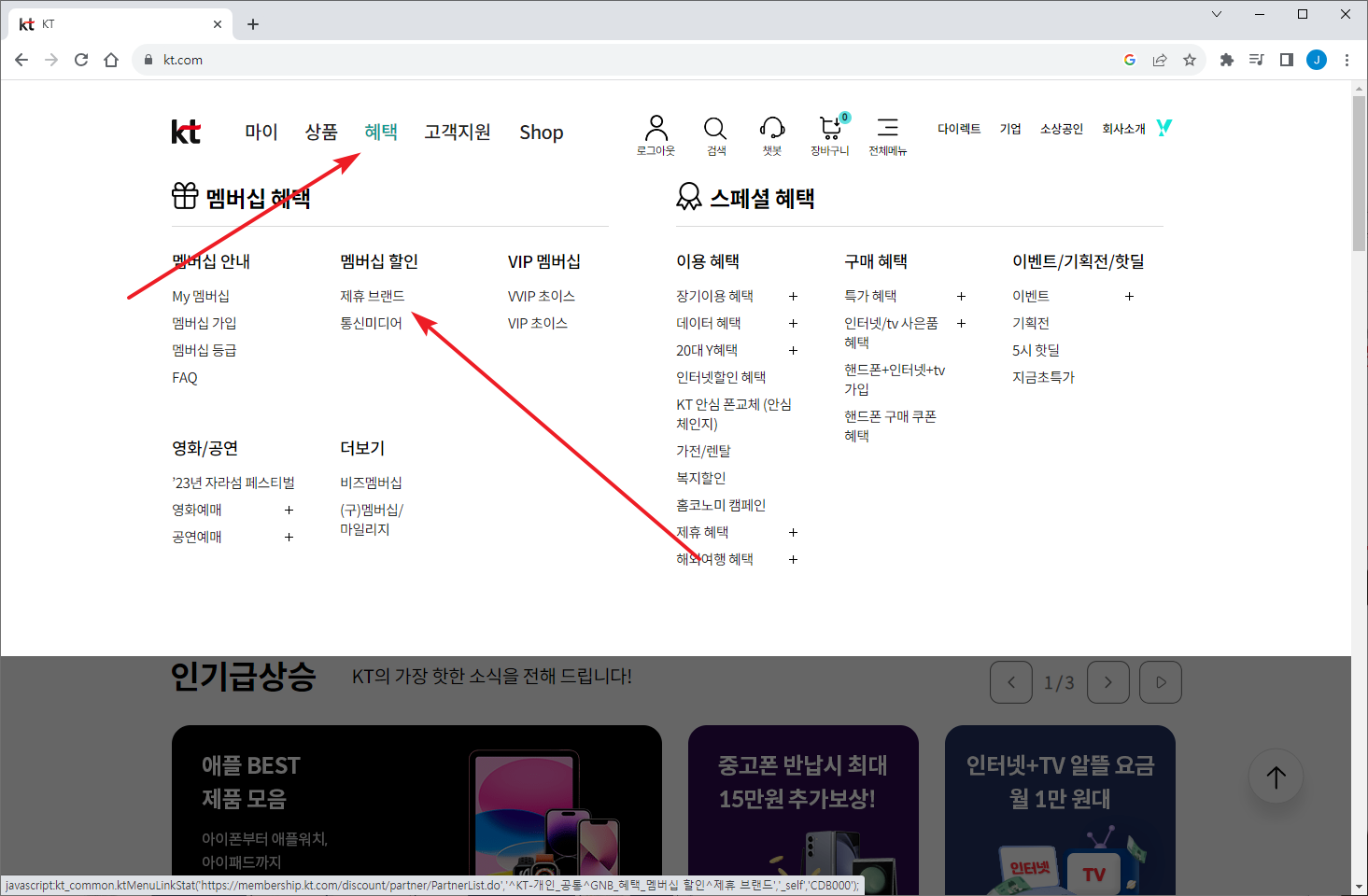Open the 챗봇 headset icon
Screen dimensions: 1368x896
click(x=772, y=127)
